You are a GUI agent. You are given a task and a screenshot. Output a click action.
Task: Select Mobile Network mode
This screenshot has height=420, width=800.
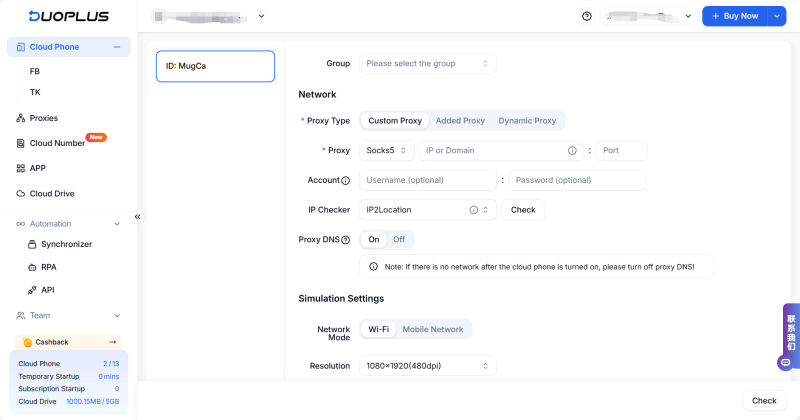pos(432,329)
